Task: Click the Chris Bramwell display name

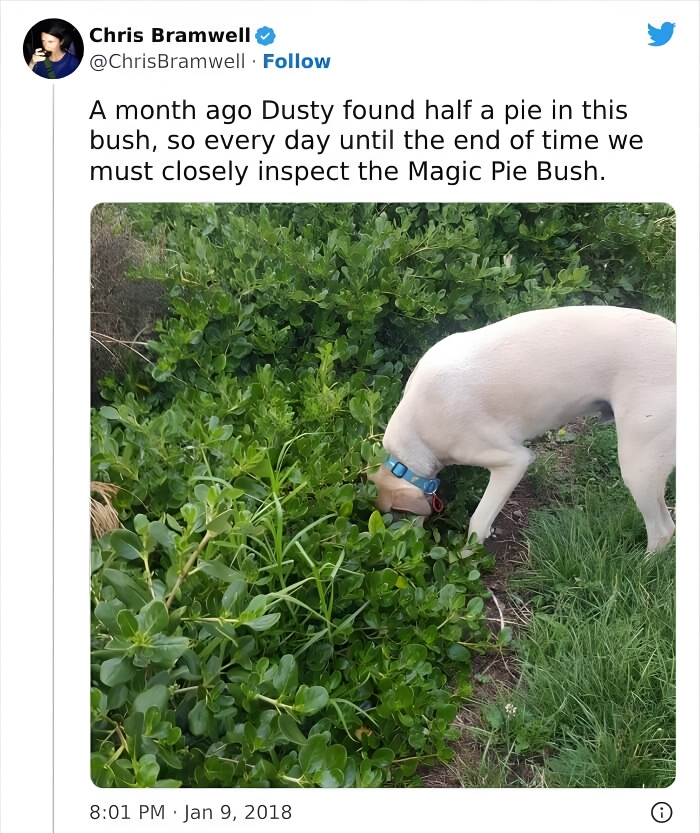Action: point(169,35)
